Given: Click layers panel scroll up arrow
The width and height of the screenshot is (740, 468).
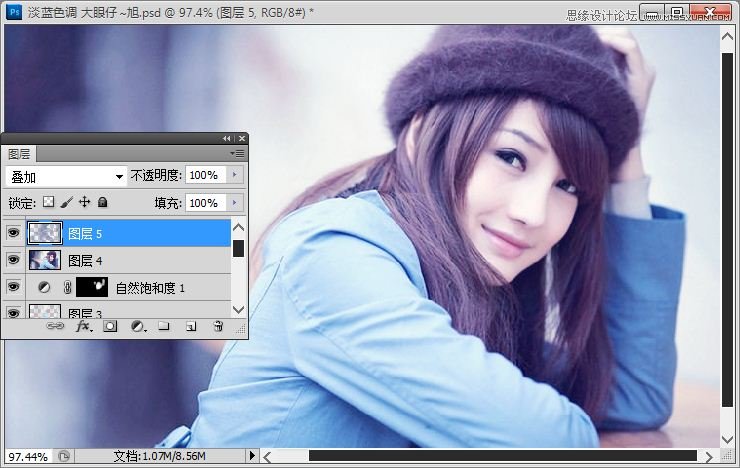Looking at the screenshot, I should tap(239, 227).
